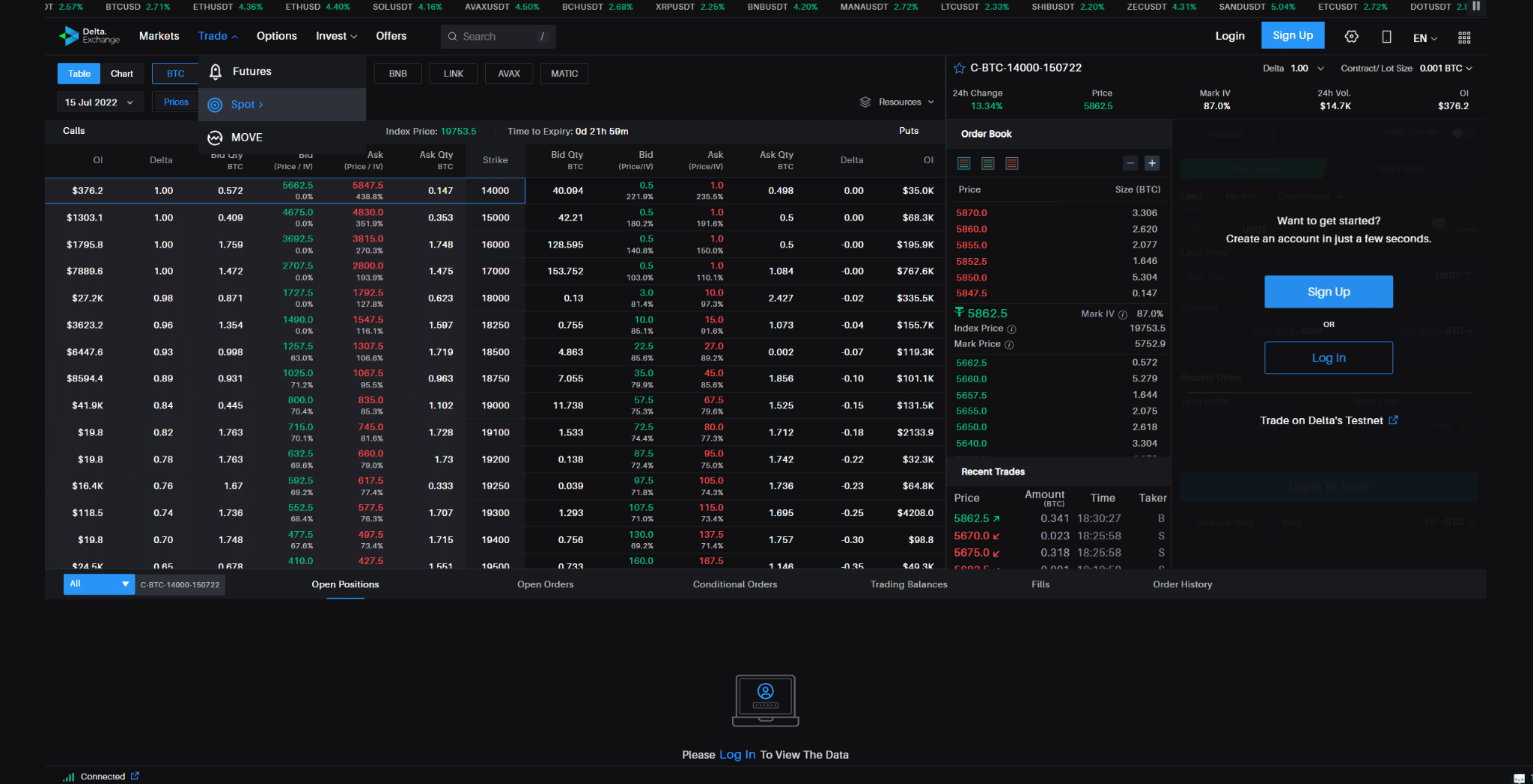The height and width of the screenshot is (784, 1533).
Task: Click the Delta Exchange logo
Action: [x=88, y=35]
